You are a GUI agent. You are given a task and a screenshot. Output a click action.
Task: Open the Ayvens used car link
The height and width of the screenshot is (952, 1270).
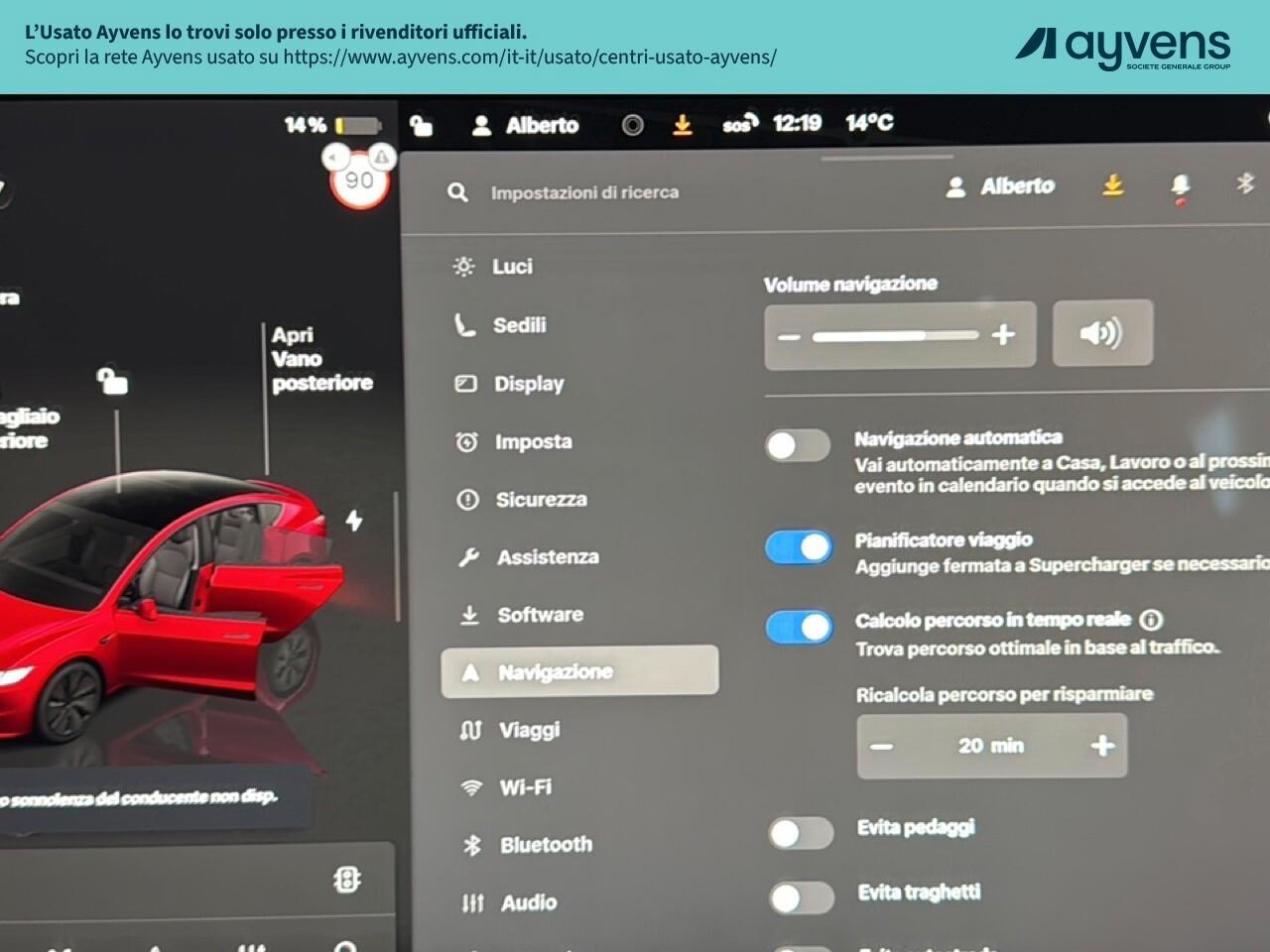pos(530,57)
